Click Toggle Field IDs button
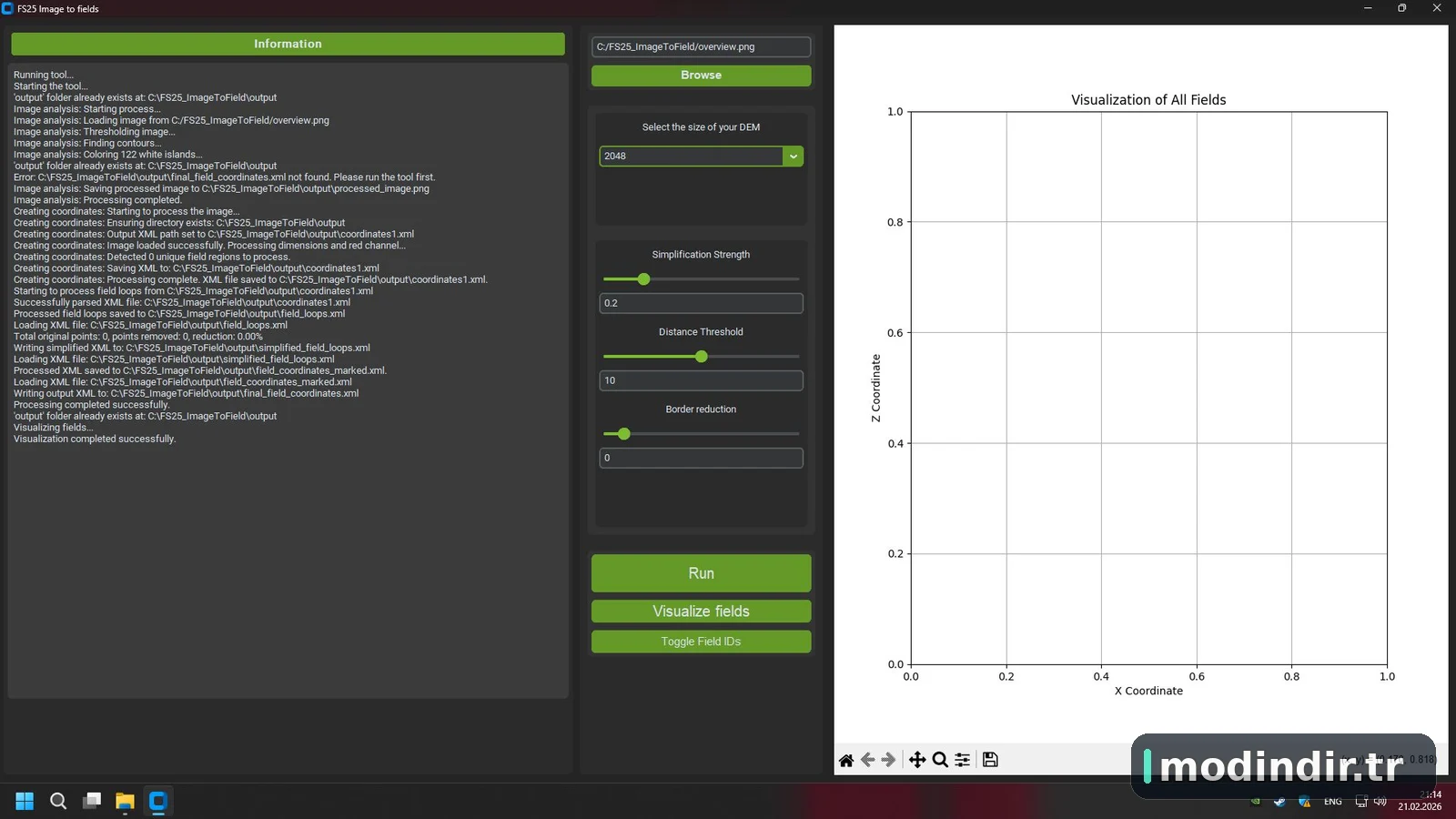This screenshot has height=819, width=1456. point(701,642)
